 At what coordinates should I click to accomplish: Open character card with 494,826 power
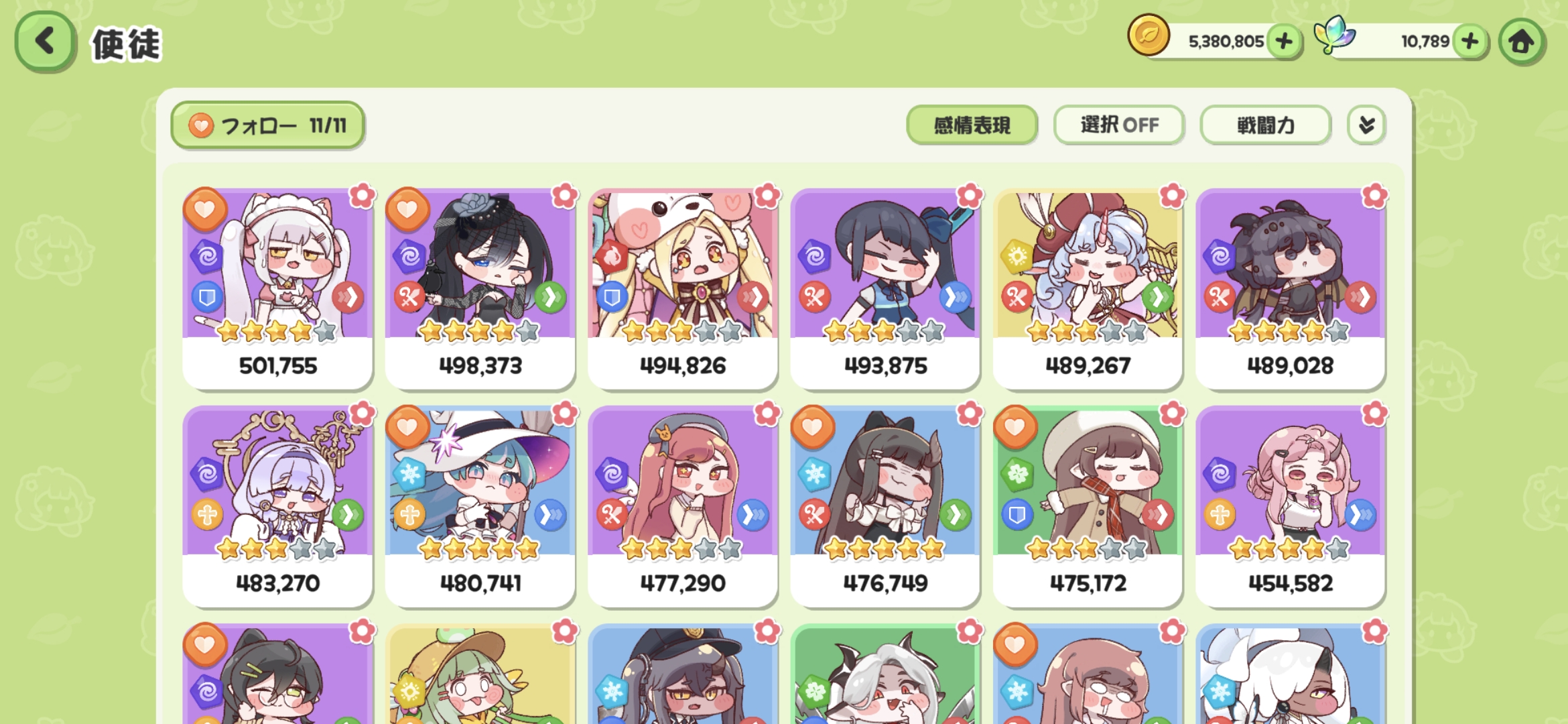point(683,288)
